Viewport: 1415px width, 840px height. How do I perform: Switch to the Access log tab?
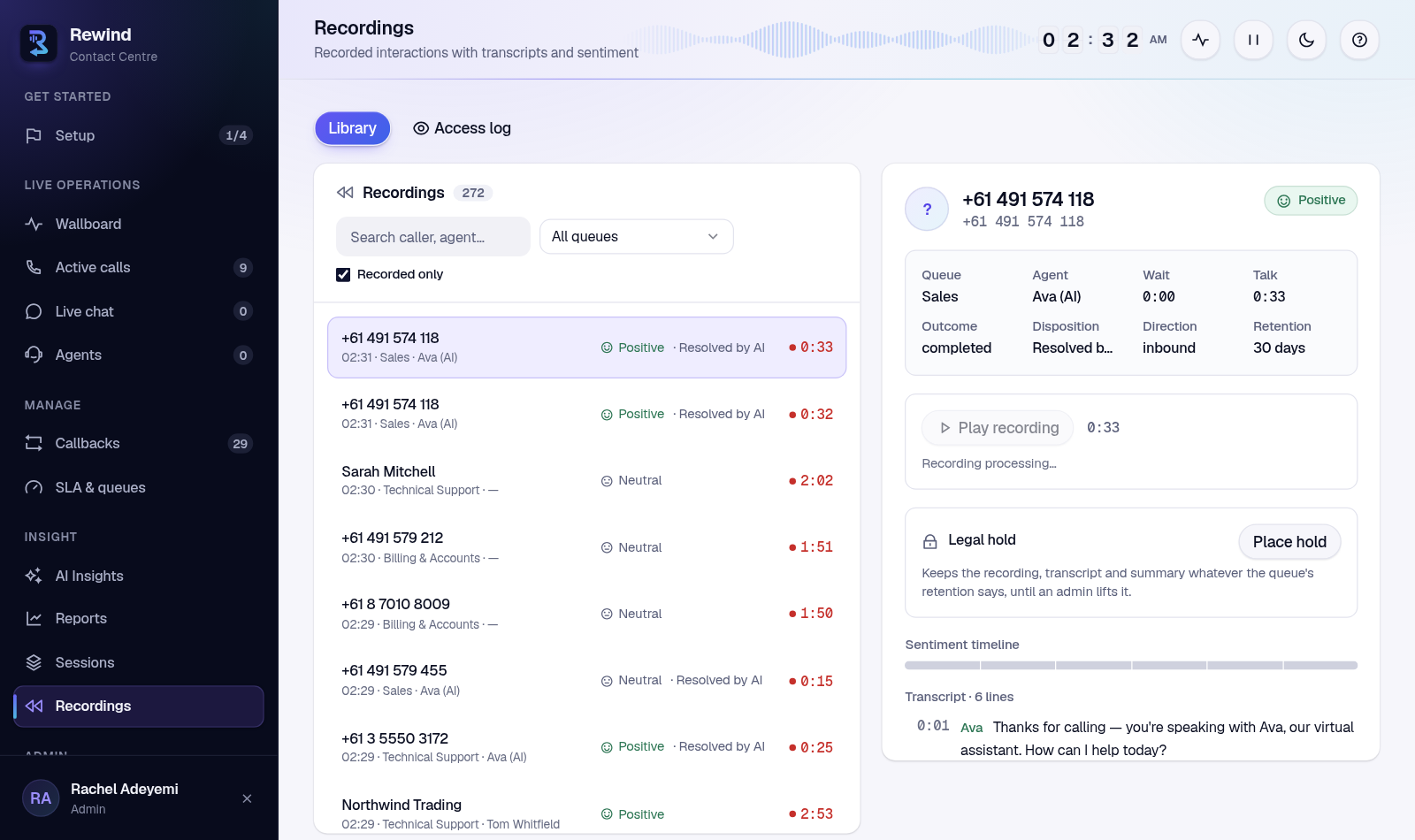pos(462,128)
